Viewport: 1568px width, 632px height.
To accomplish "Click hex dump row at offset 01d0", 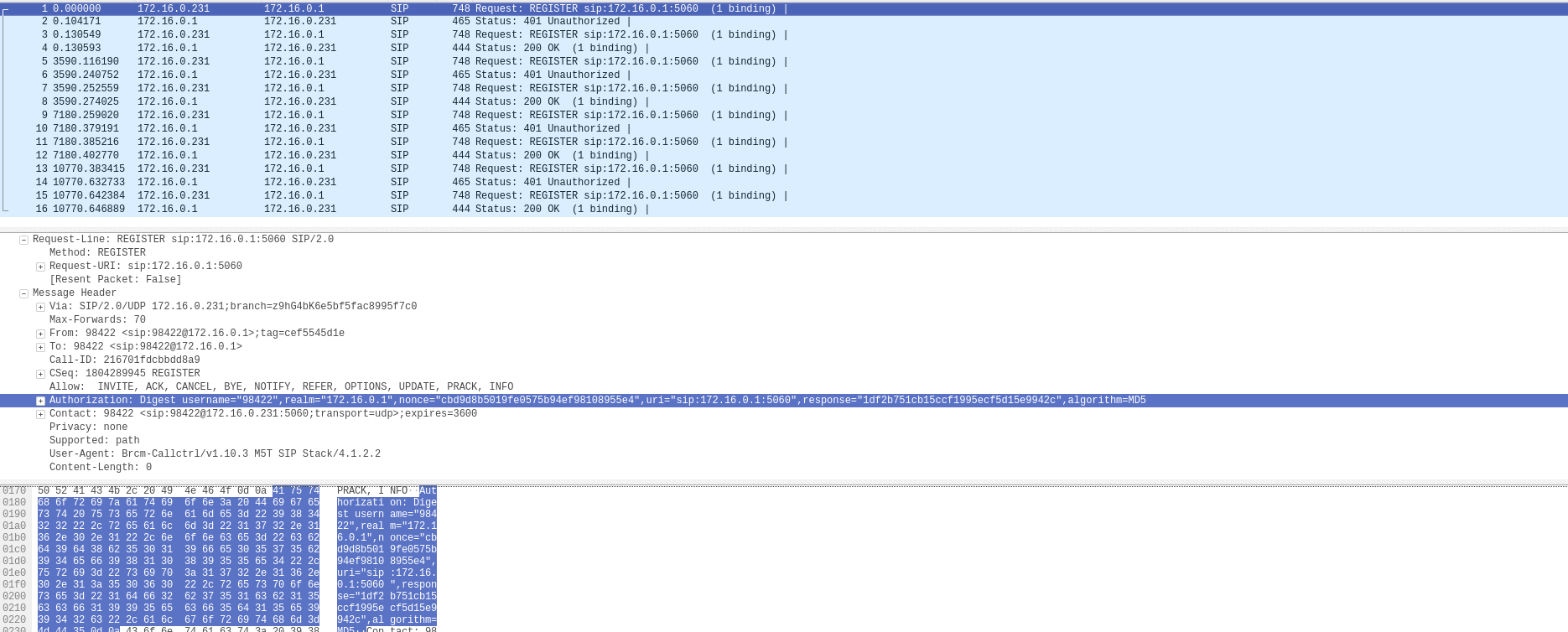I will pos(219,562).
